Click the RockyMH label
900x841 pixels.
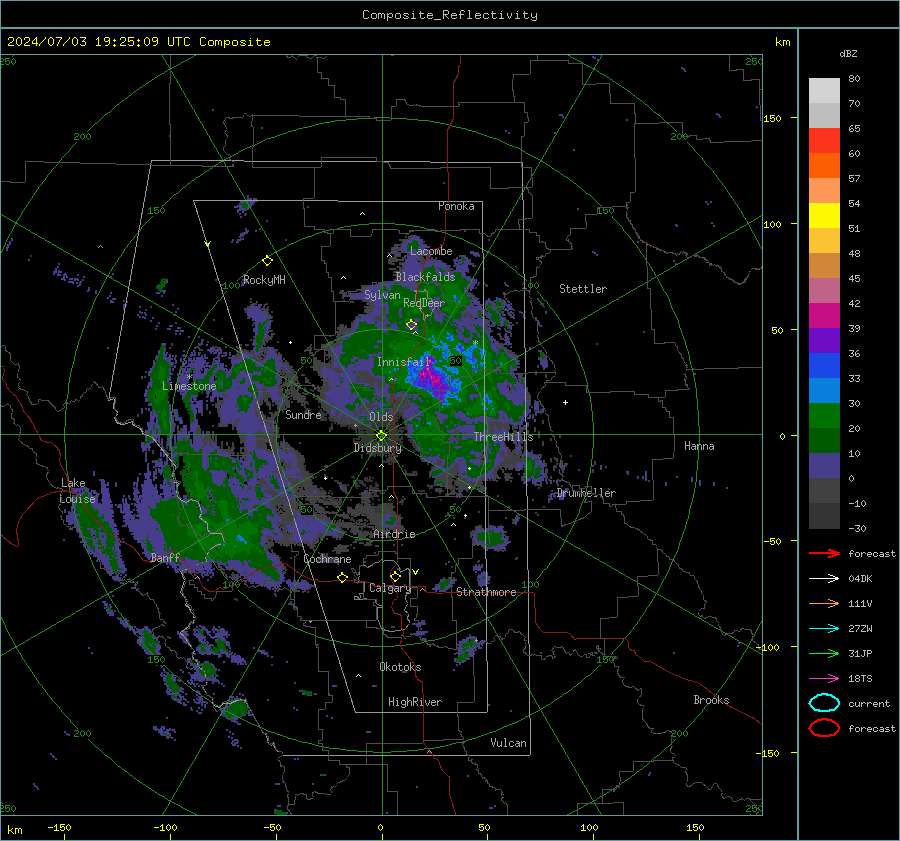click(264, 280)
